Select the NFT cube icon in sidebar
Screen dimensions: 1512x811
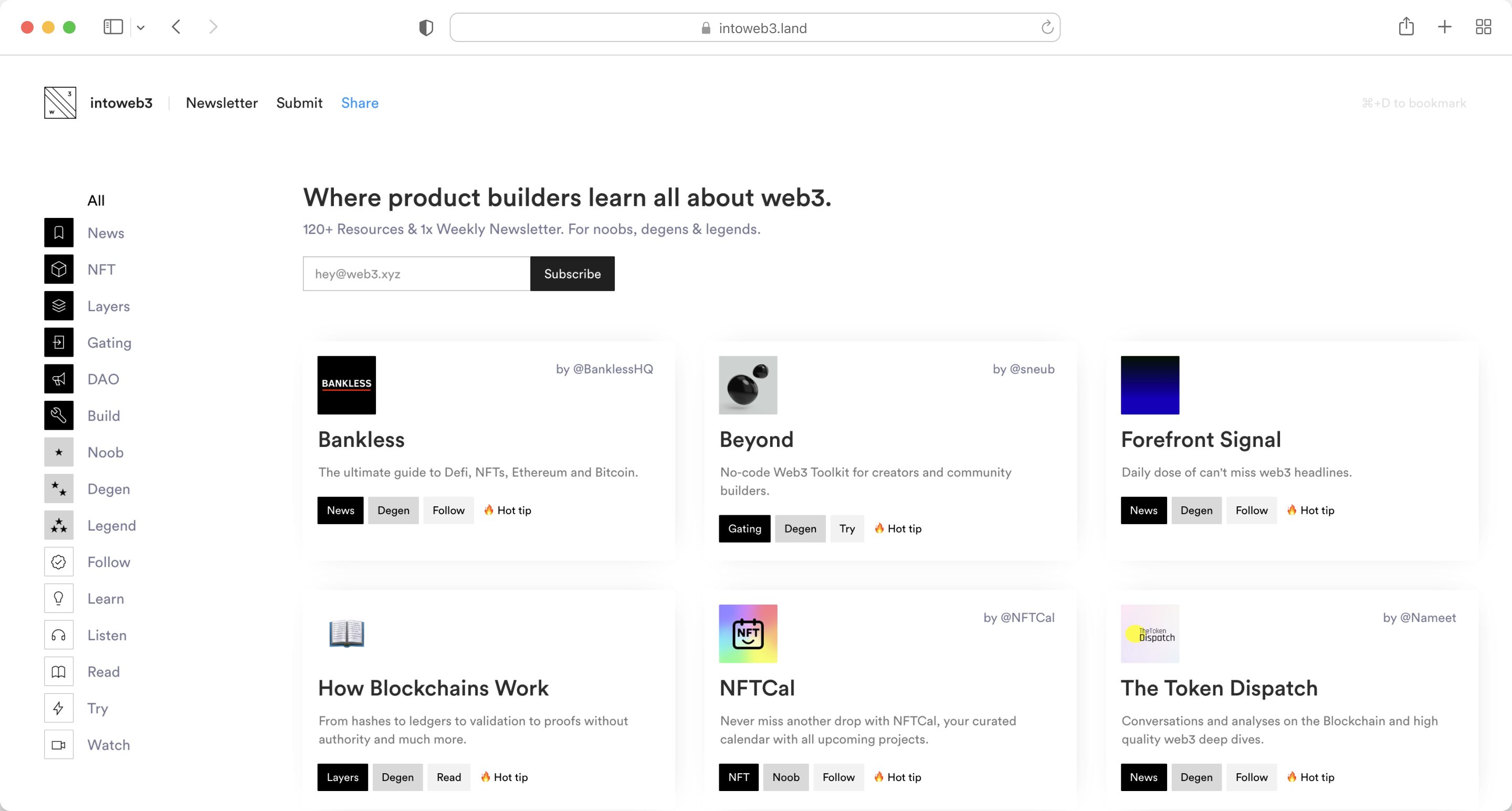(x=59, y=269)
